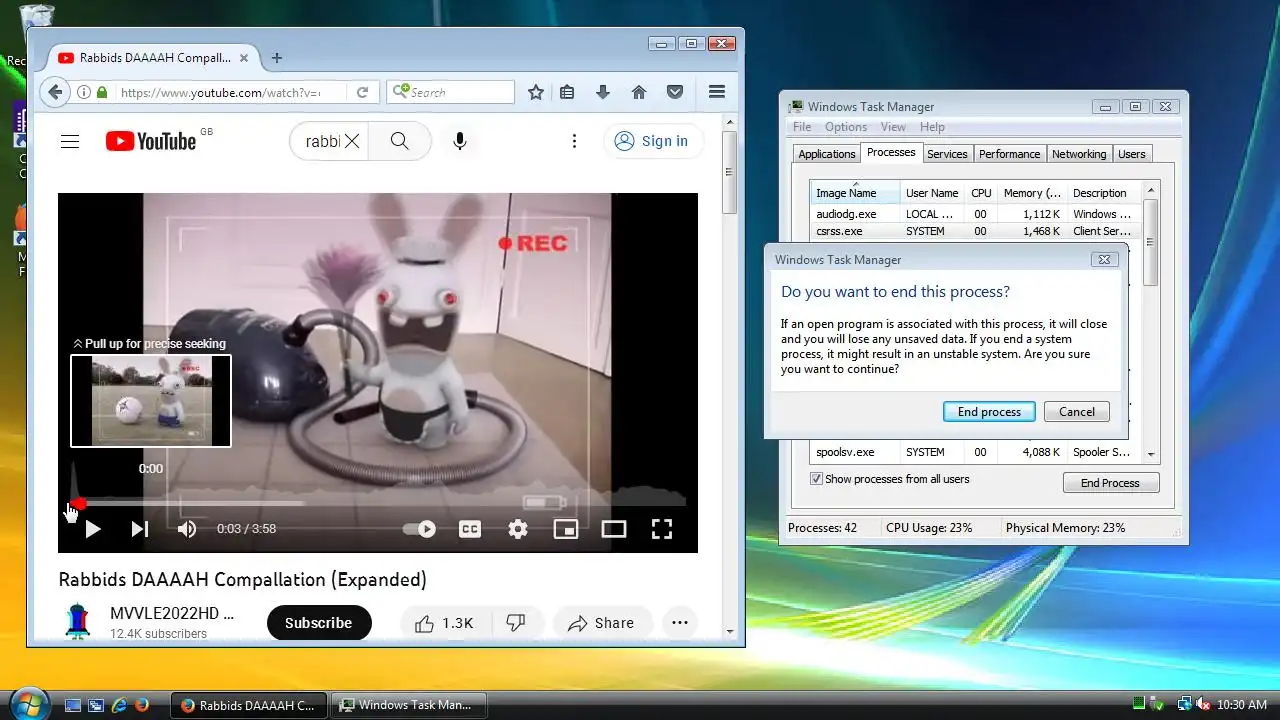This screenshot has width=1280, height=720.
Task: Run the YouTube magnifier search
Action: (x=399, y=141)
